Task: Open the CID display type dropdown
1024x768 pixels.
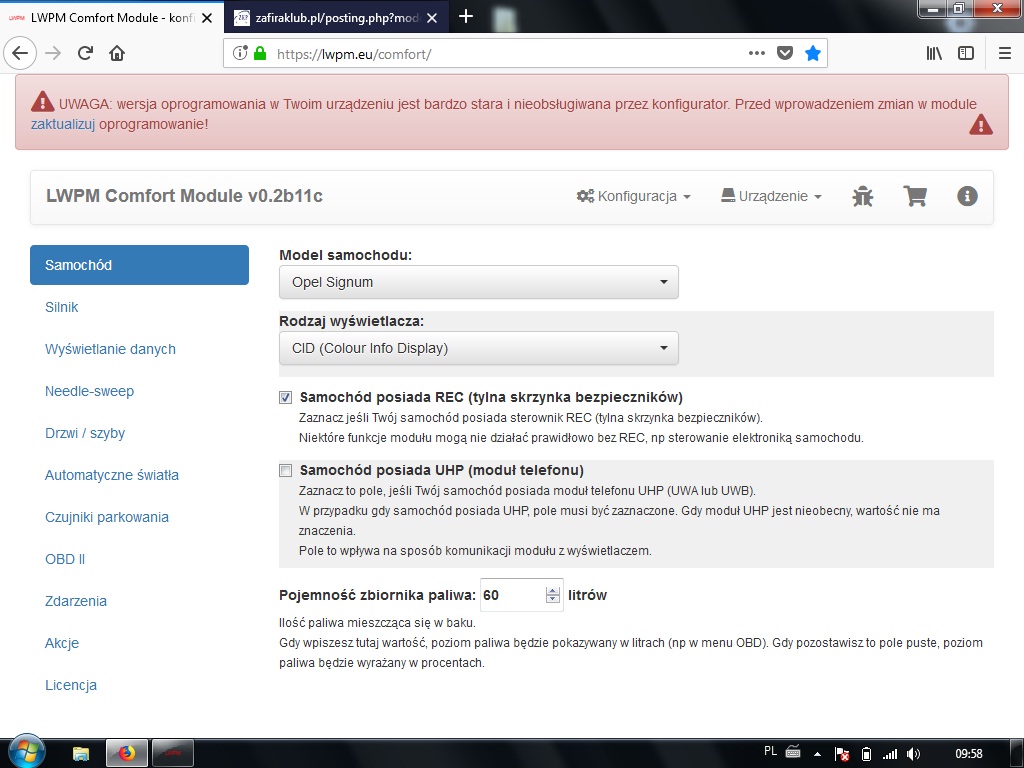Action: pyautogui.click(x=478, y=348)
